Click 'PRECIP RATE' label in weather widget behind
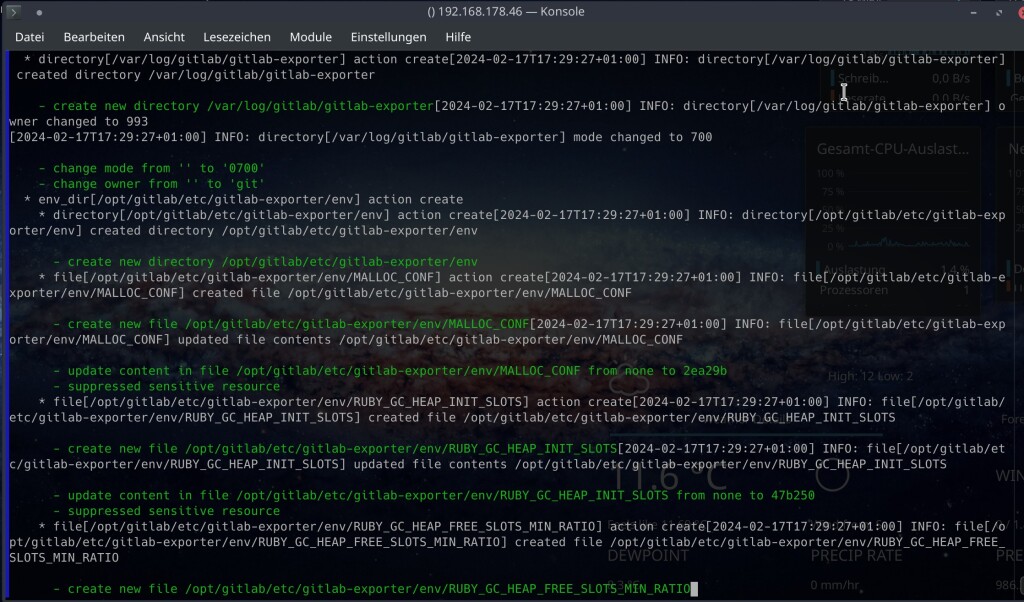 pyautogui.click(x=856, y=556)
